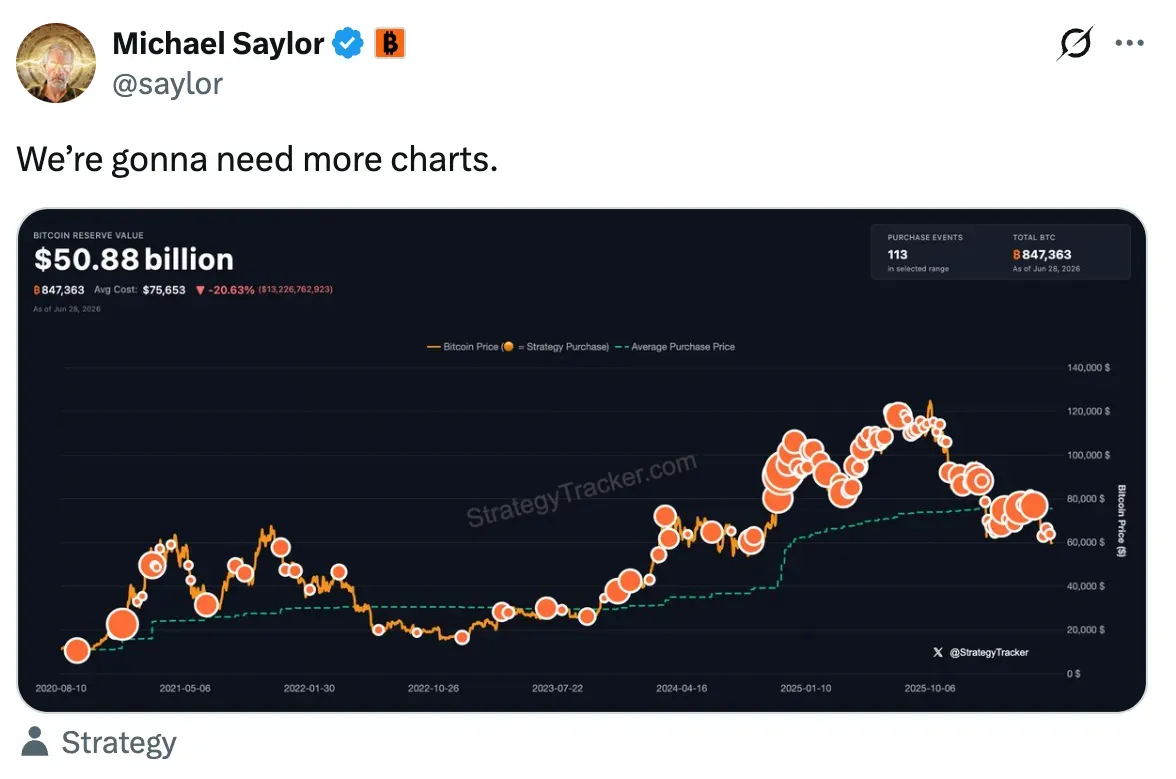Open the Strategy tagged account link

(119, 742)
